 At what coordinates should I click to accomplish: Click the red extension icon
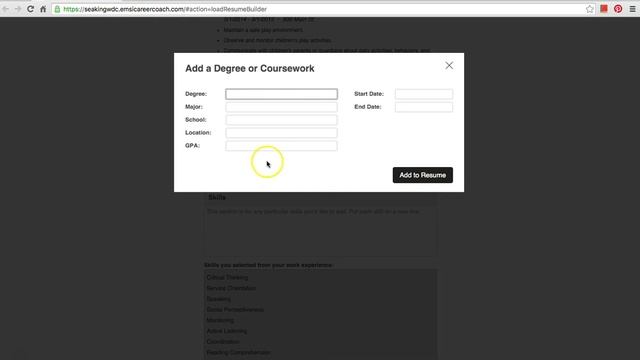tap(604, 9)
